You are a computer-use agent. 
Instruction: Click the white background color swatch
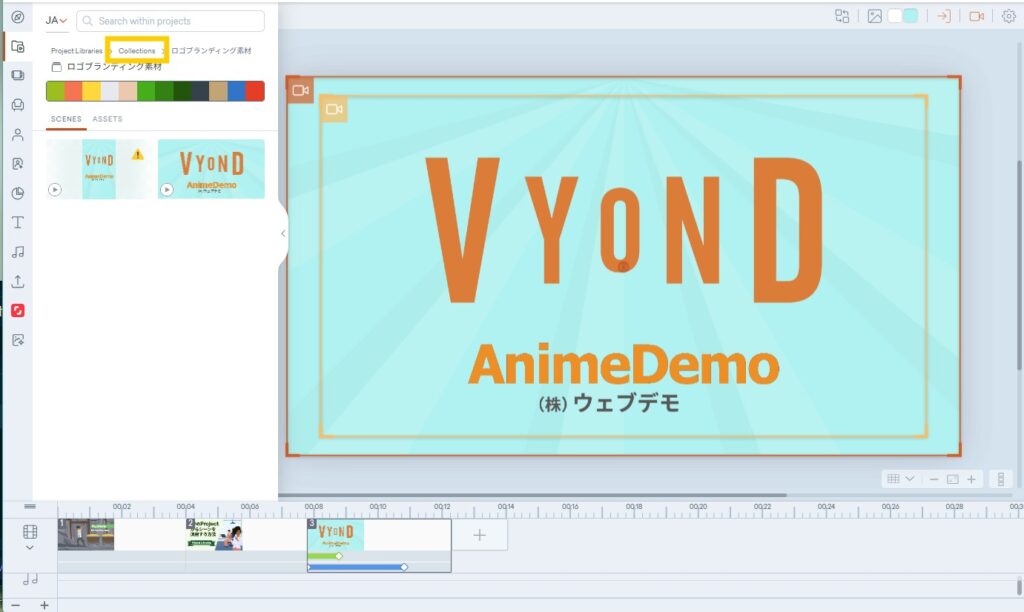tap(895, 16)
